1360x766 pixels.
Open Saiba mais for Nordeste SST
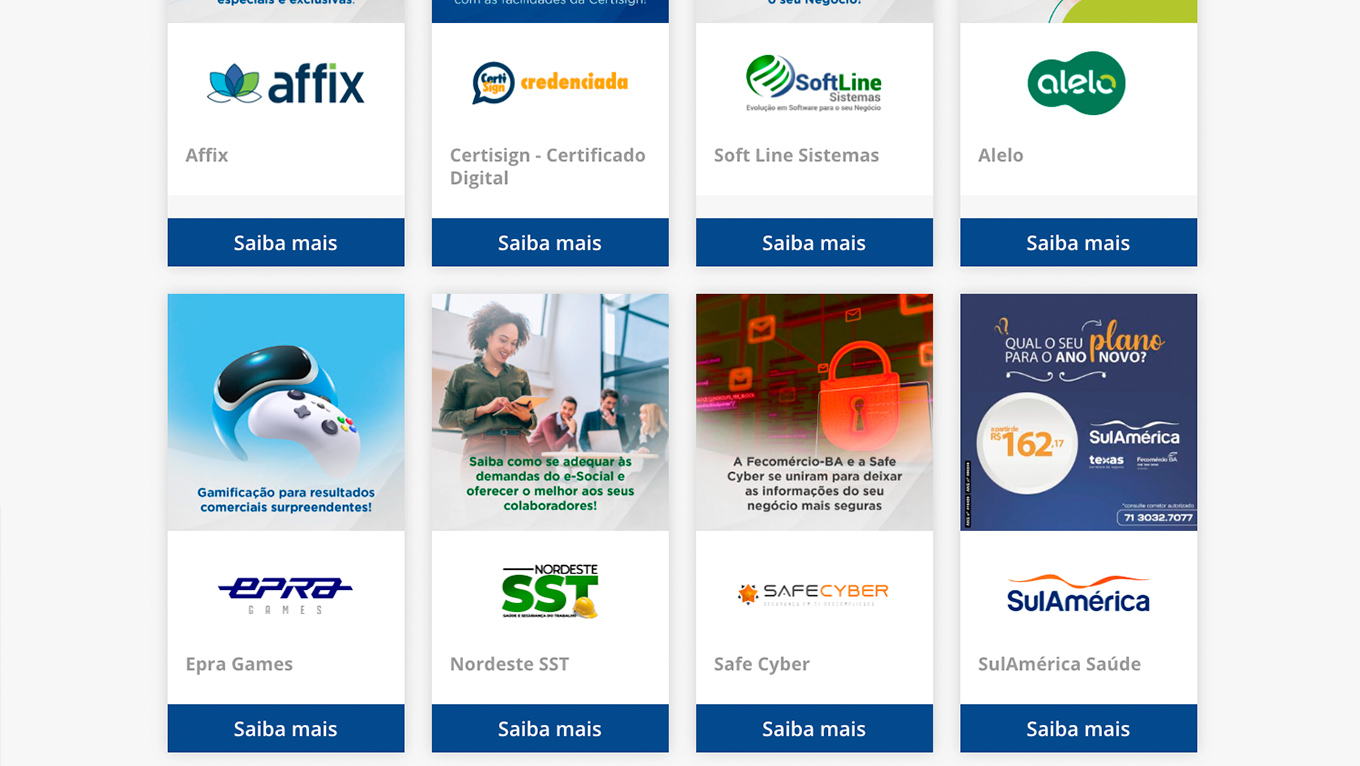pyautogui.click(x=550, y=728)
